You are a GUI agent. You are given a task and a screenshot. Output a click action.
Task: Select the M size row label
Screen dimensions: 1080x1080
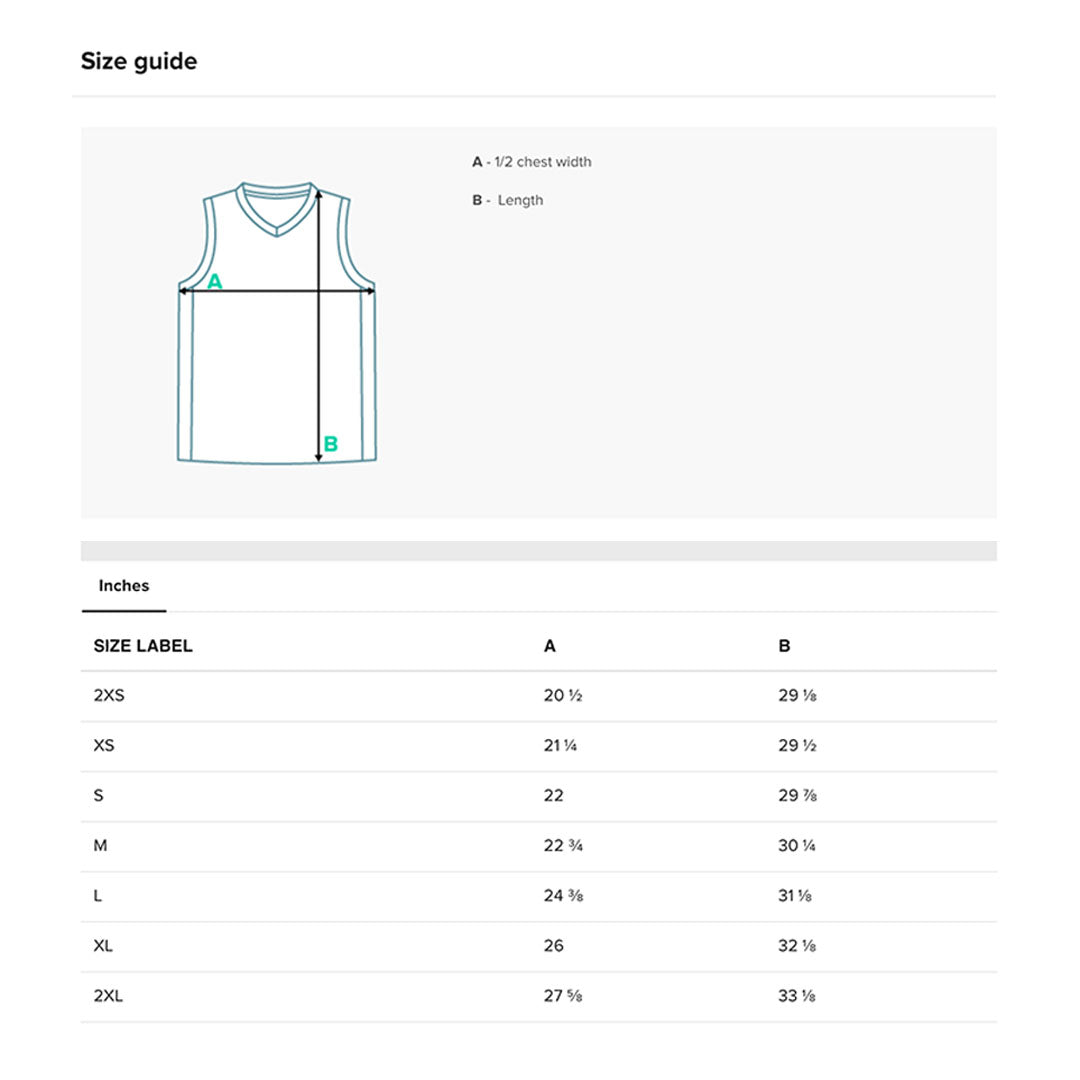click(x=100, y=846)
